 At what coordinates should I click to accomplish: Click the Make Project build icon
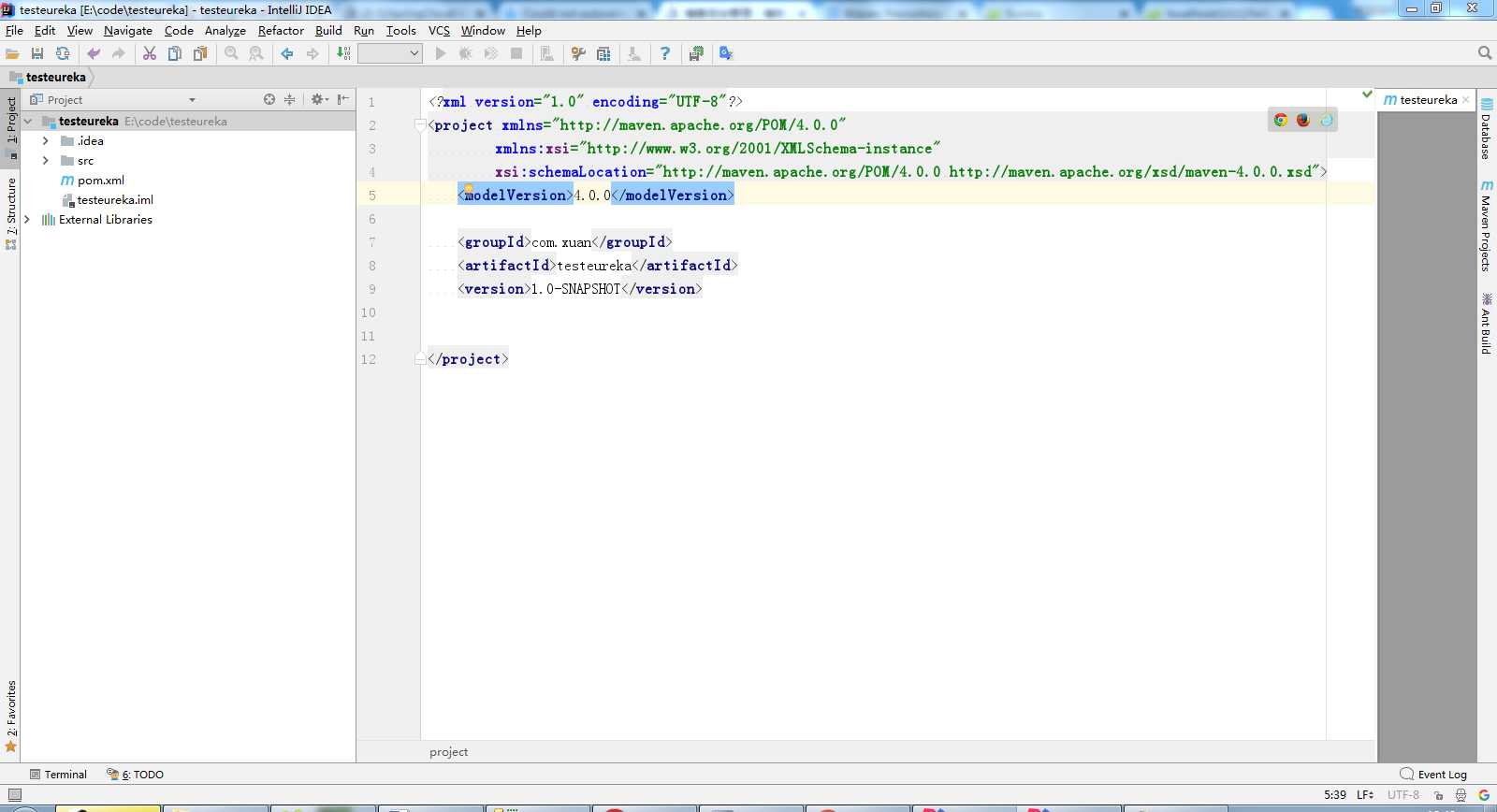tap(343, 53)
